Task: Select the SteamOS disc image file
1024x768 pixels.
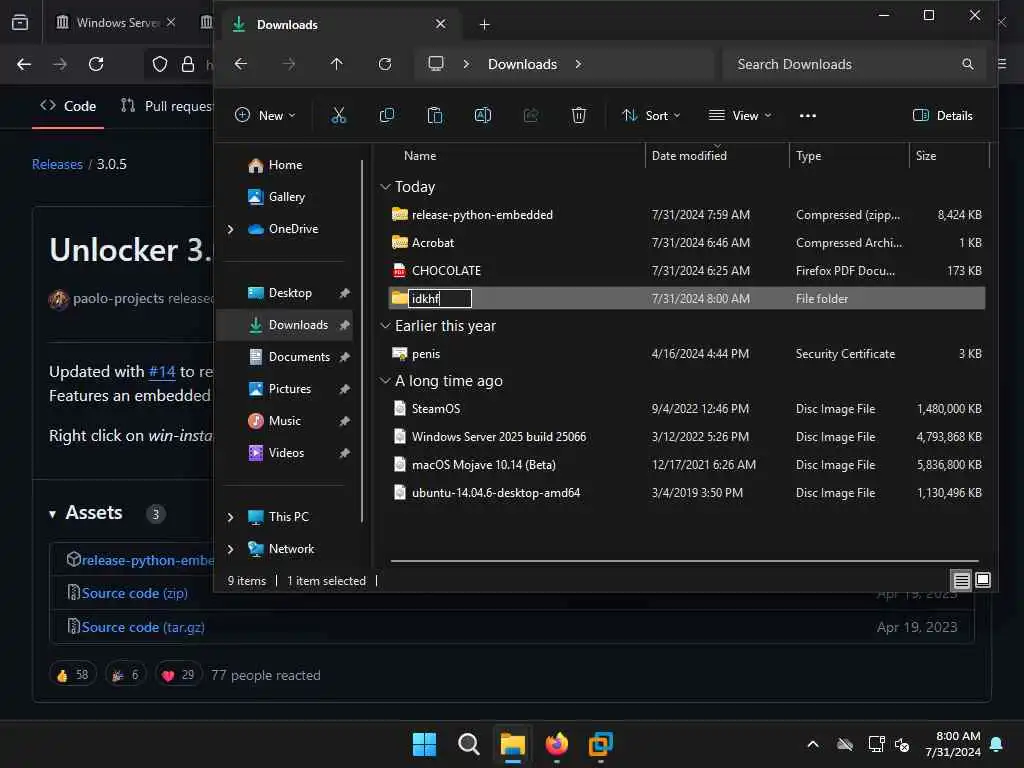Action: point(686,409)
